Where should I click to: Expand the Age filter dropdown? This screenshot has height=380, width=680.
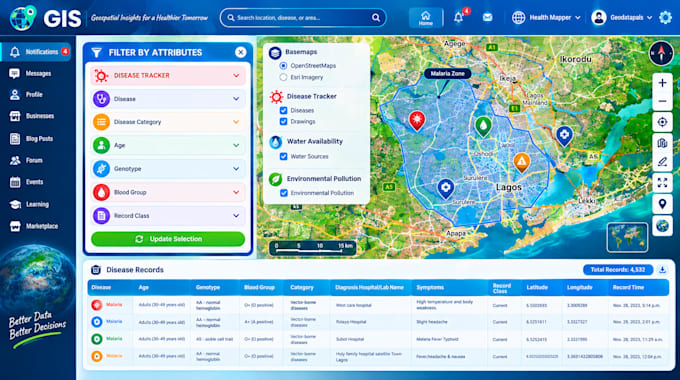click(168, 145)
